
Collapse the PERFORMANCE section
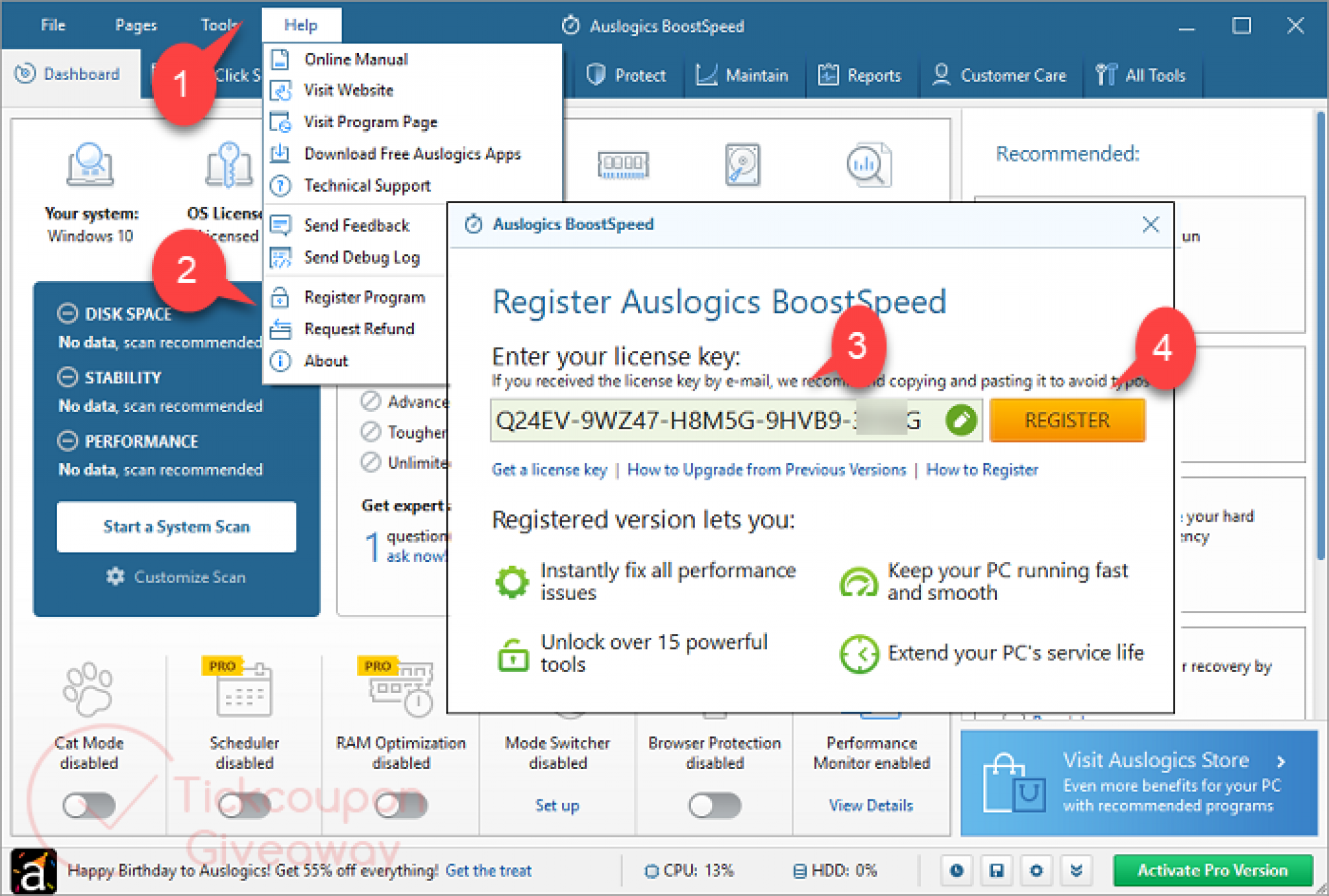[x=67, y=441]
